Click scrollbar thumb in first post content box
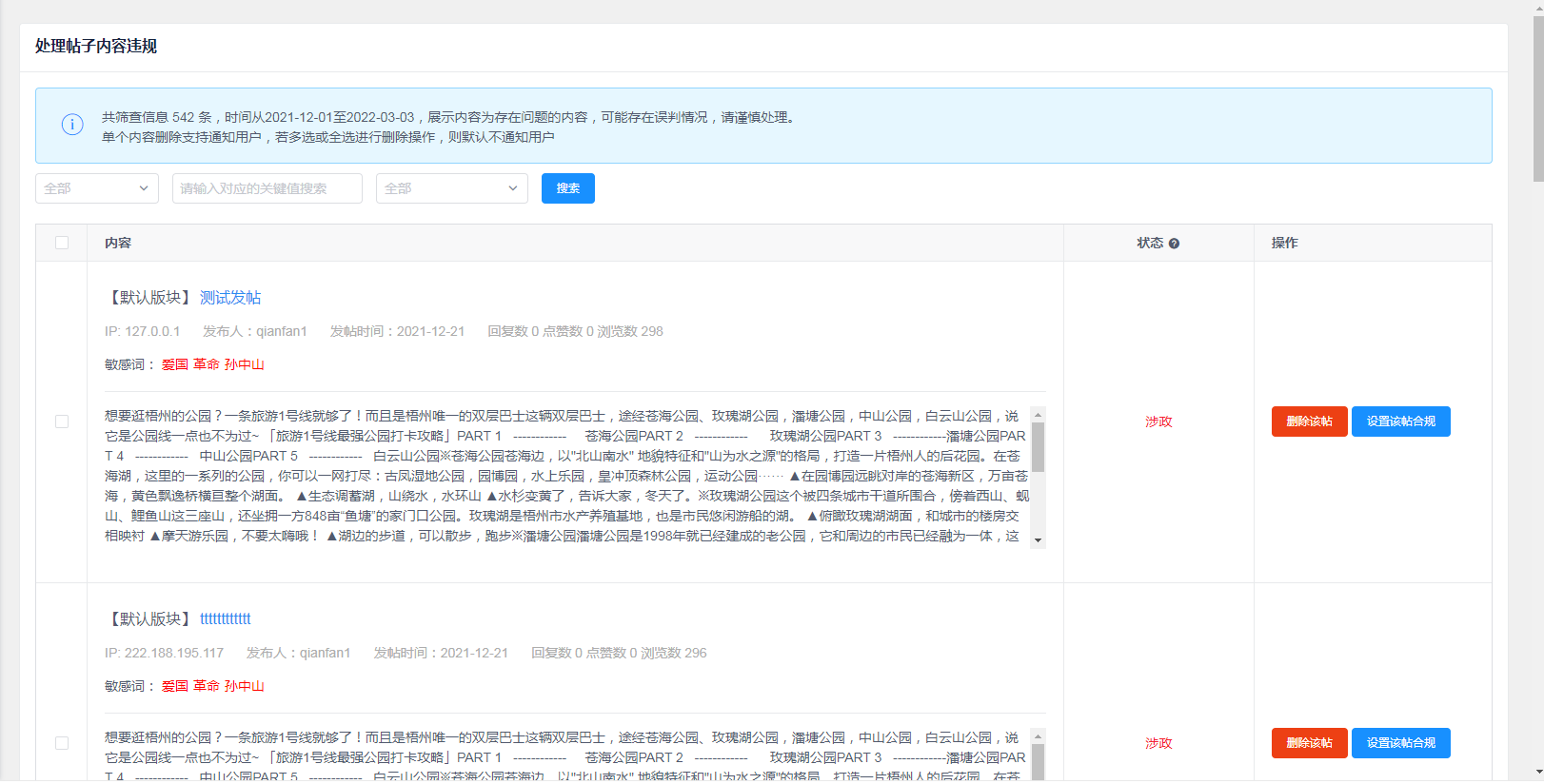 click(x=1038, y=447)
